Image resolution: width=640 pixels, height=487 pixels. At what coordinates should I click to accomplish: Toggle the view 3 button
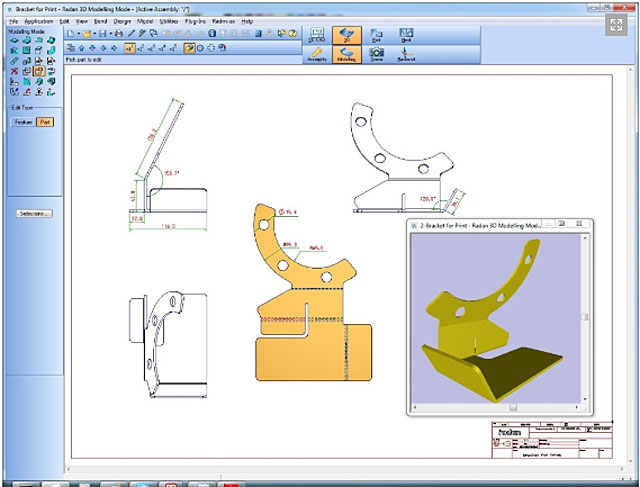[x=151, y=48]
